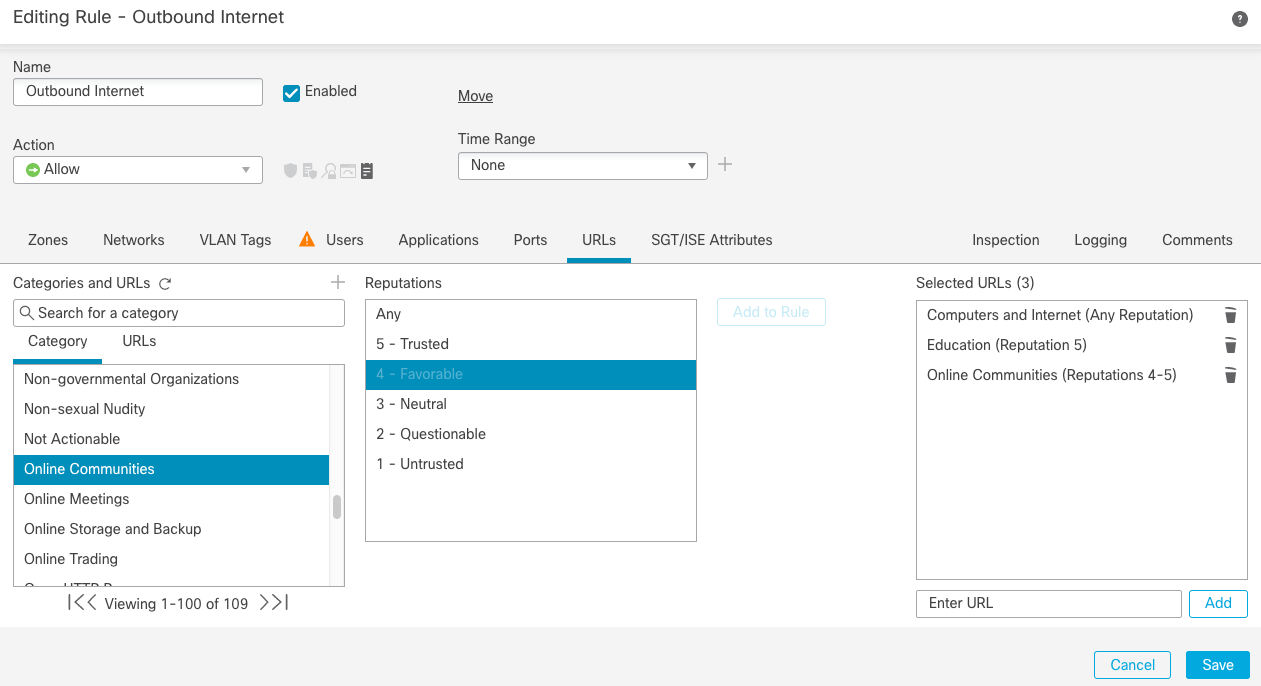Select the Any reputation
This screenshot has height=686, width=1261.
[531, 314]
